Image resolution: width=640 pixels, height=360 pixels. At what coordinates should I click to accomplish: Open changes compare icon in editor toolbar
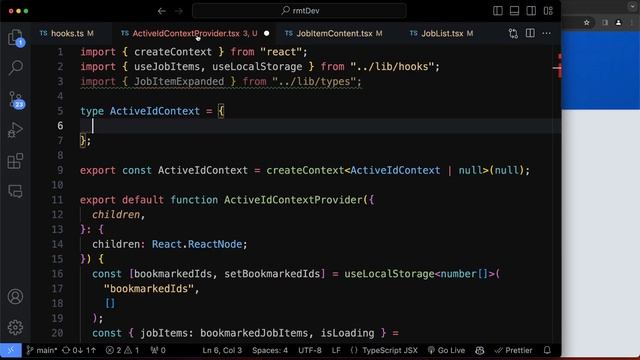click(x=513, y=33)
